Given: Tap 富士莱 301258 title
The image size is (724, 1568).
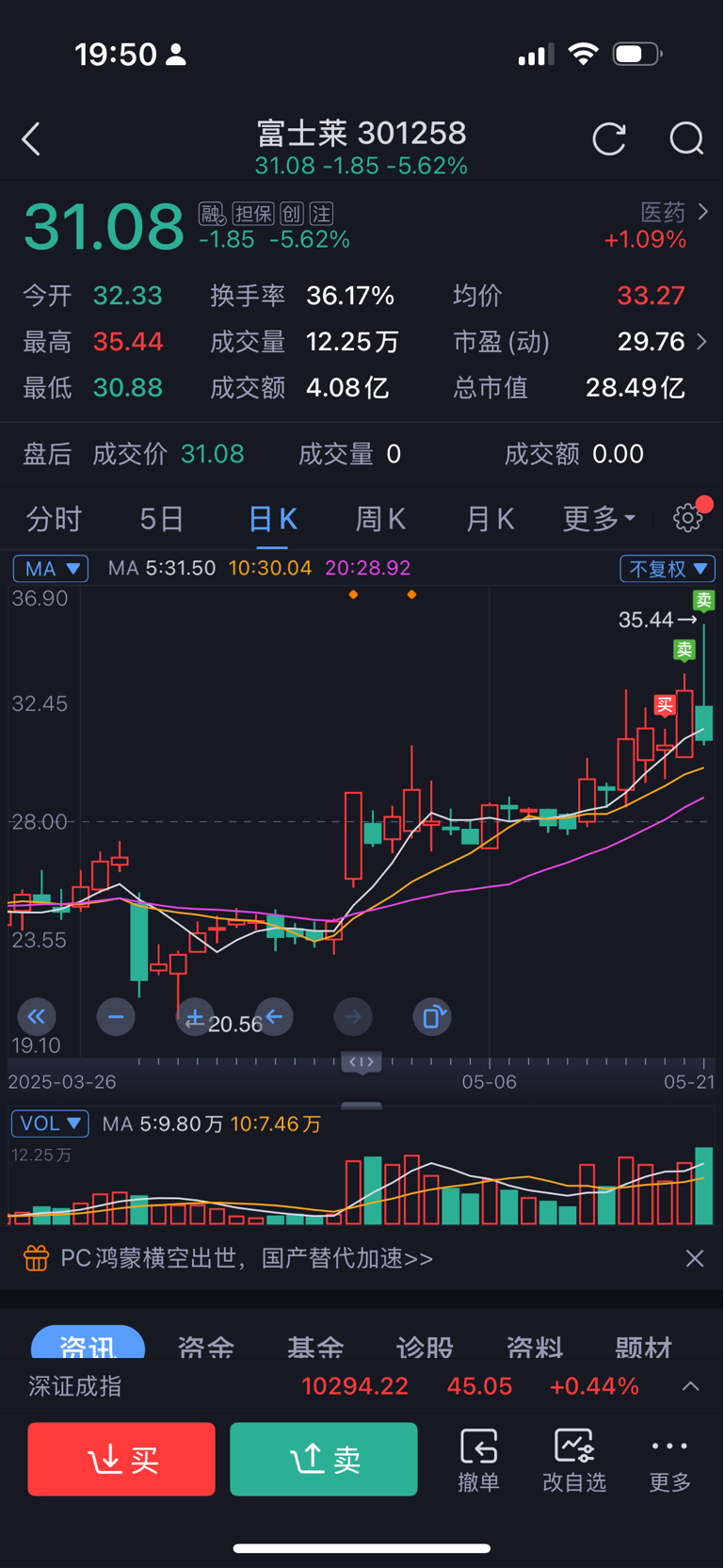Looking at the screenshot, I should [x=362, y=133].
